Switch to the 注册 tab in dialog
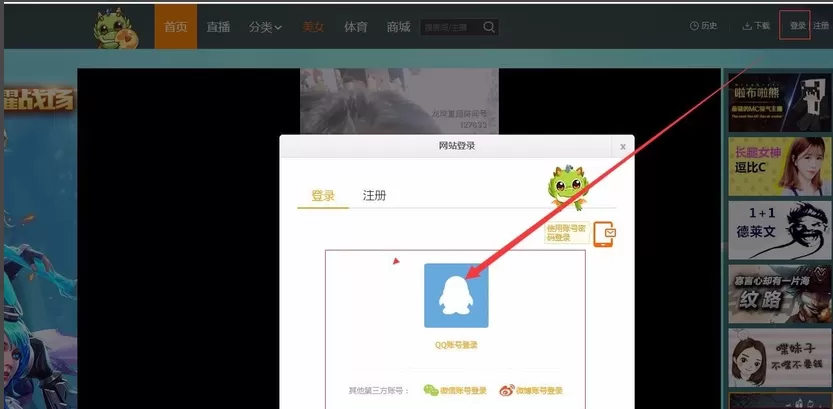This screenshot has width=833, height=409. pyautogui.click(x=374, y=195)
